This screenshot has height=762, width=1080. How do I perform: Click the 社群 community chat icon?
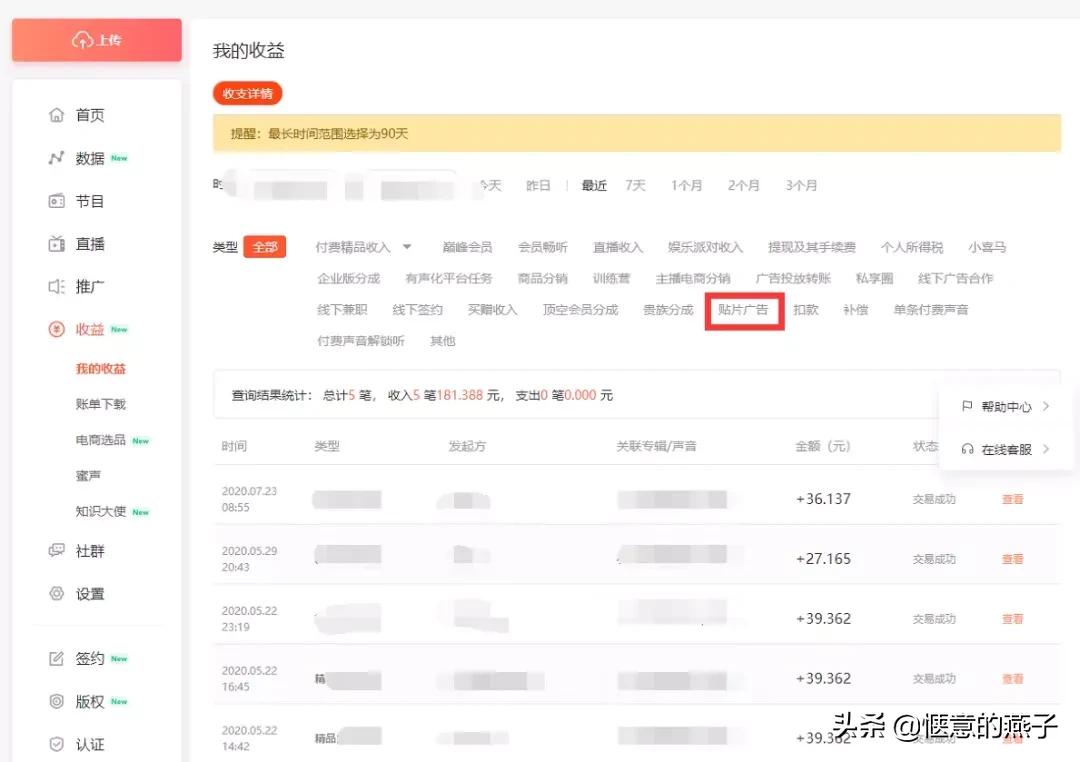(x=59, y=550)
